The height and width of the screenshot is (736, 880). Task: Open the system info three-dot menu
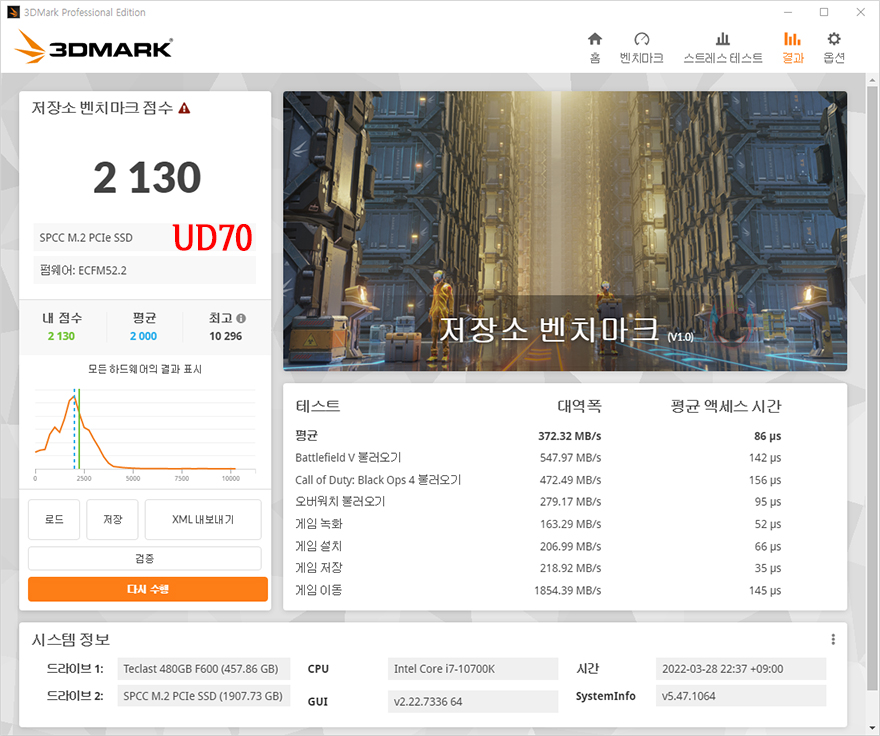point(833,639)
